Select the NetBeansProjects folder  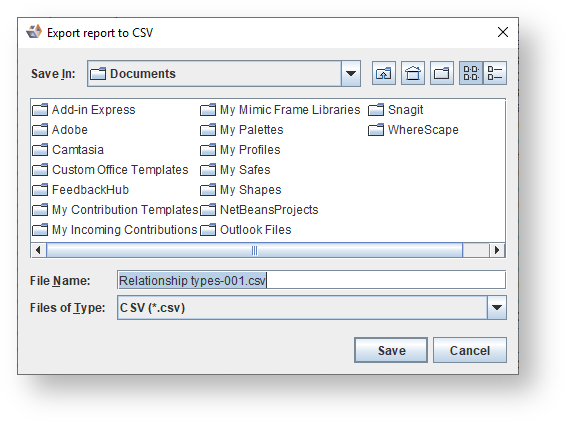tap(259, 210)
